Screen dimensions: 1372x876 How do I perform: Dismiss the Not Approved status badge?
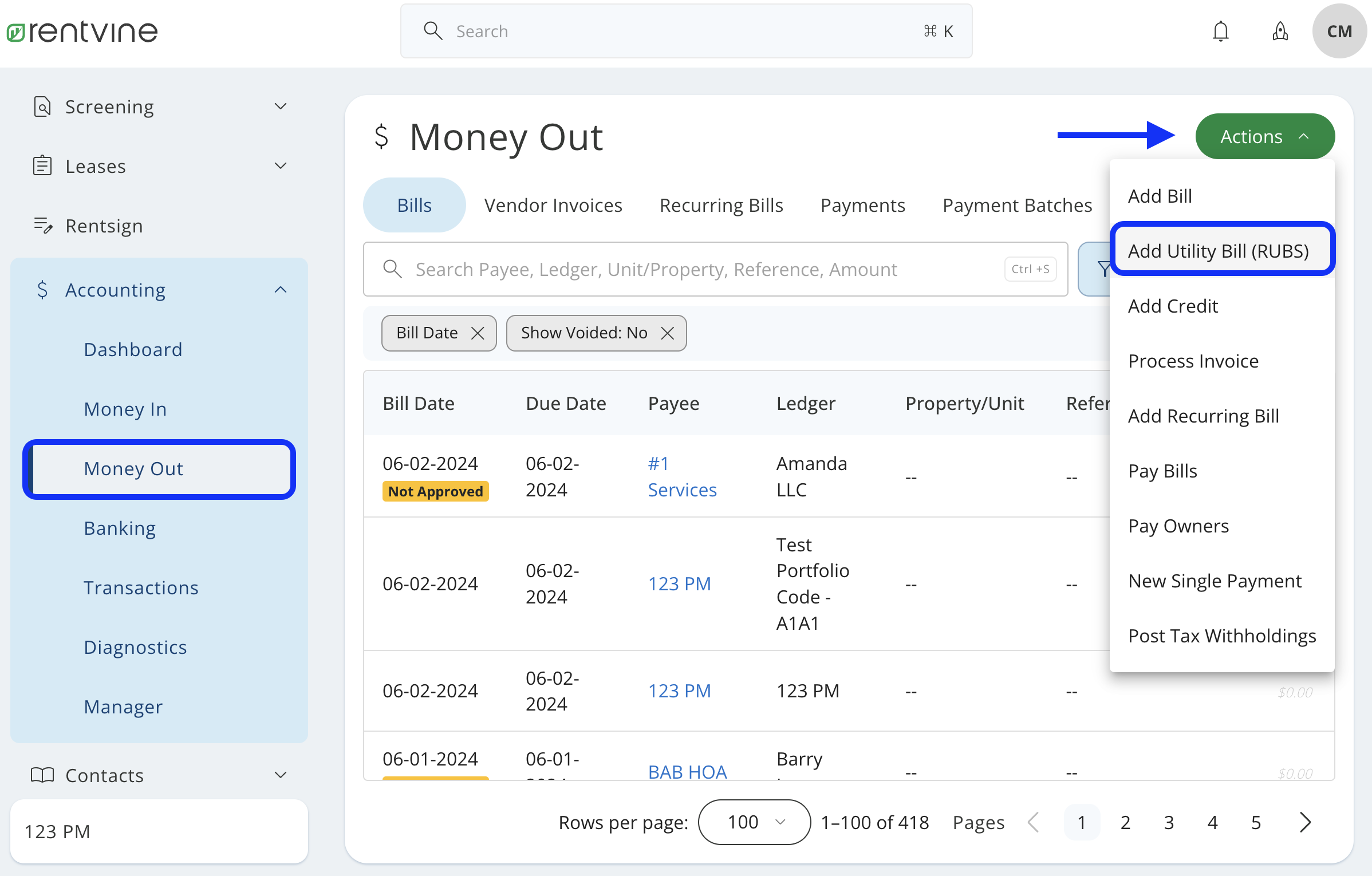(x=435, y=491)
